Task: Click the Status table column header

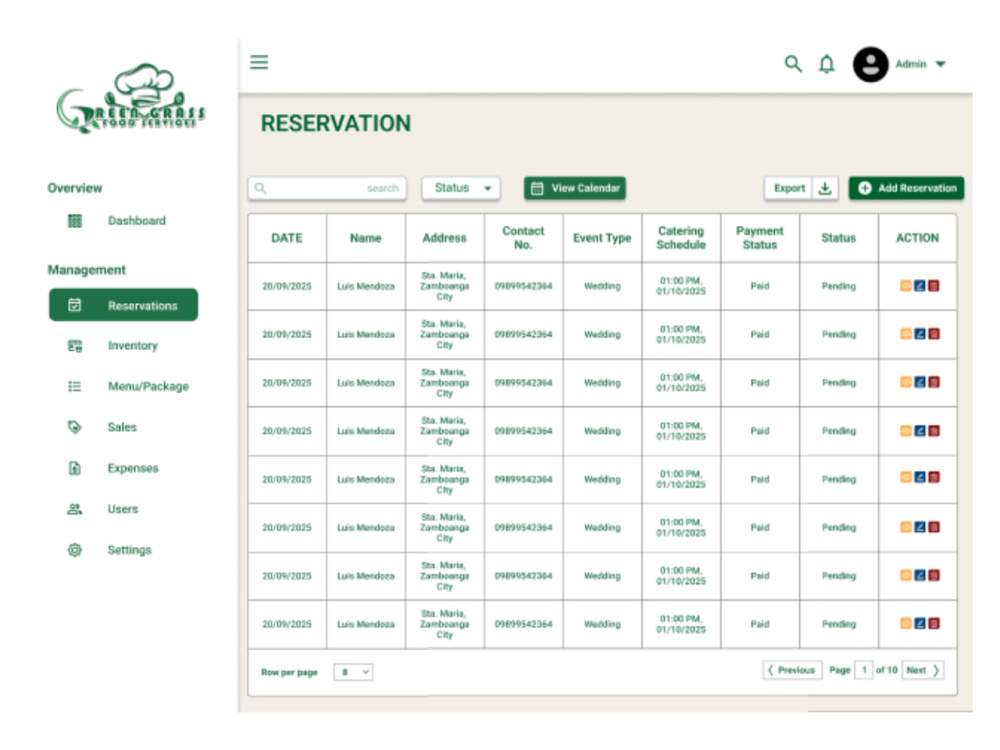Action: click(839, 238)
